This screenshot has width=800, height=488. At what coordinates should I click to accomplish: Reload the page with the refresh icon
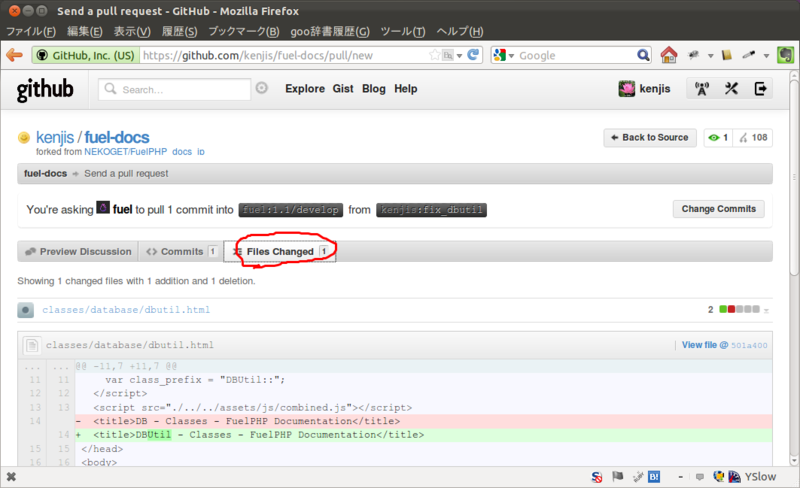click(x=473, y=55)
